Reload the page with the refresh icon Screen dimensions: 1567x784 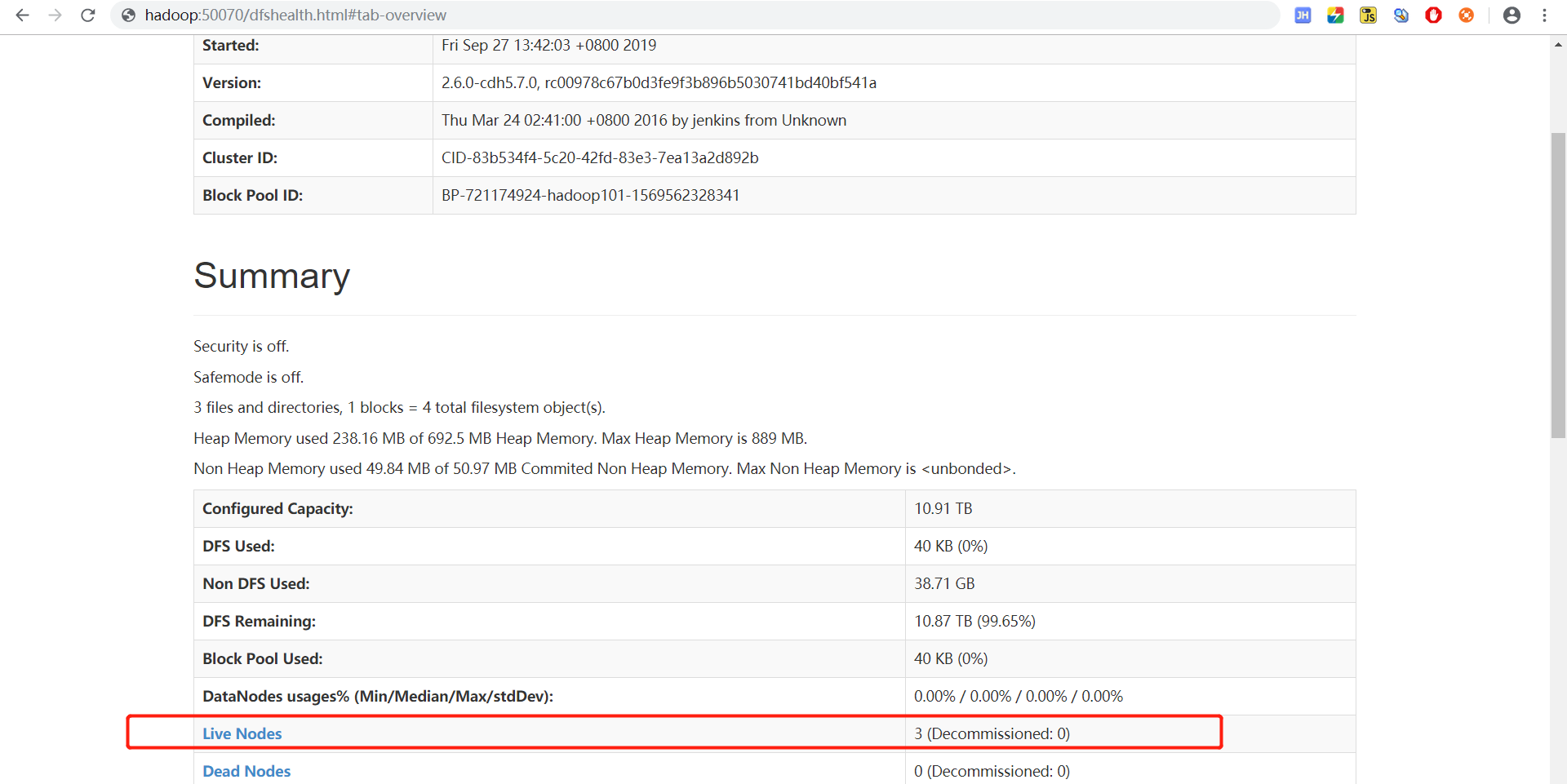click(88, 15)
